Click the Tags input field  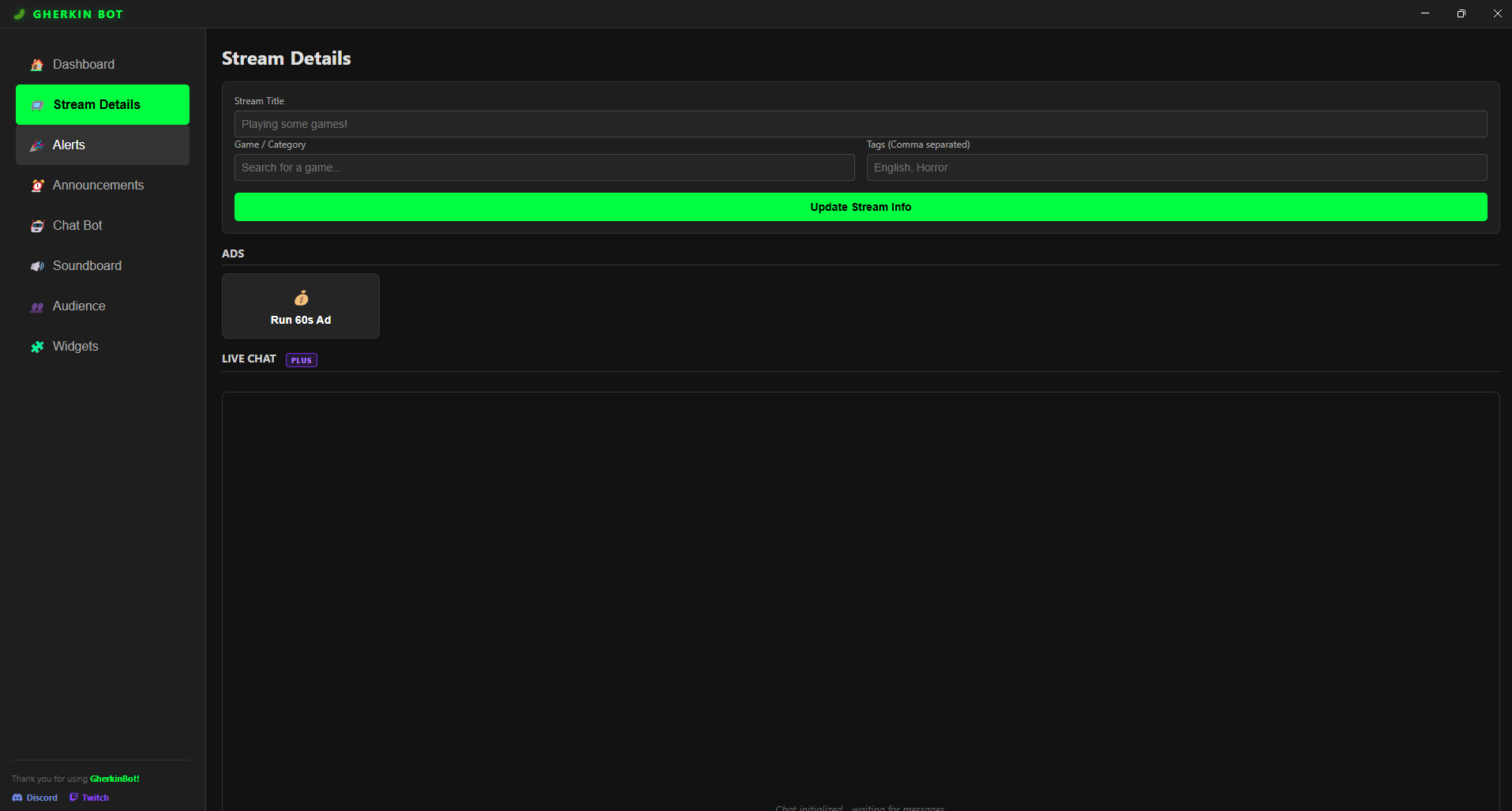[x=1177, y=167]
